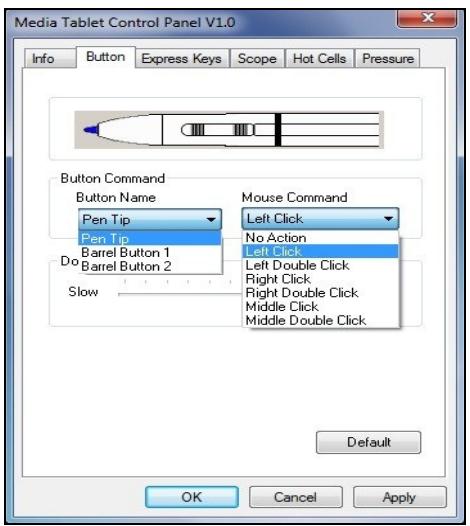Open the Hot Cells tab

coord(319,59)
